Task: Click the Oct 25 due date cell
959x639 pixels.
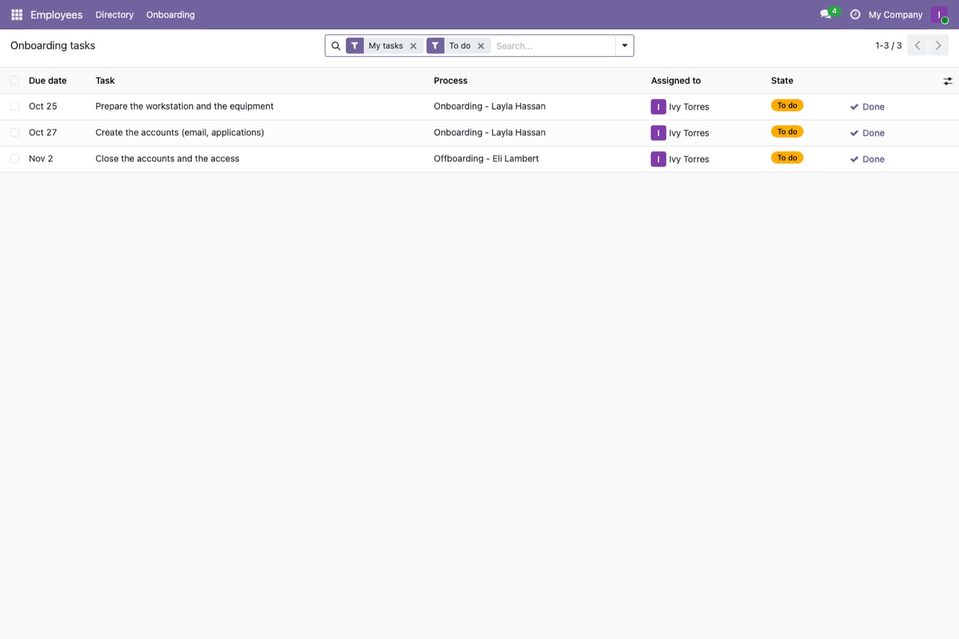Action: (43, 106)
